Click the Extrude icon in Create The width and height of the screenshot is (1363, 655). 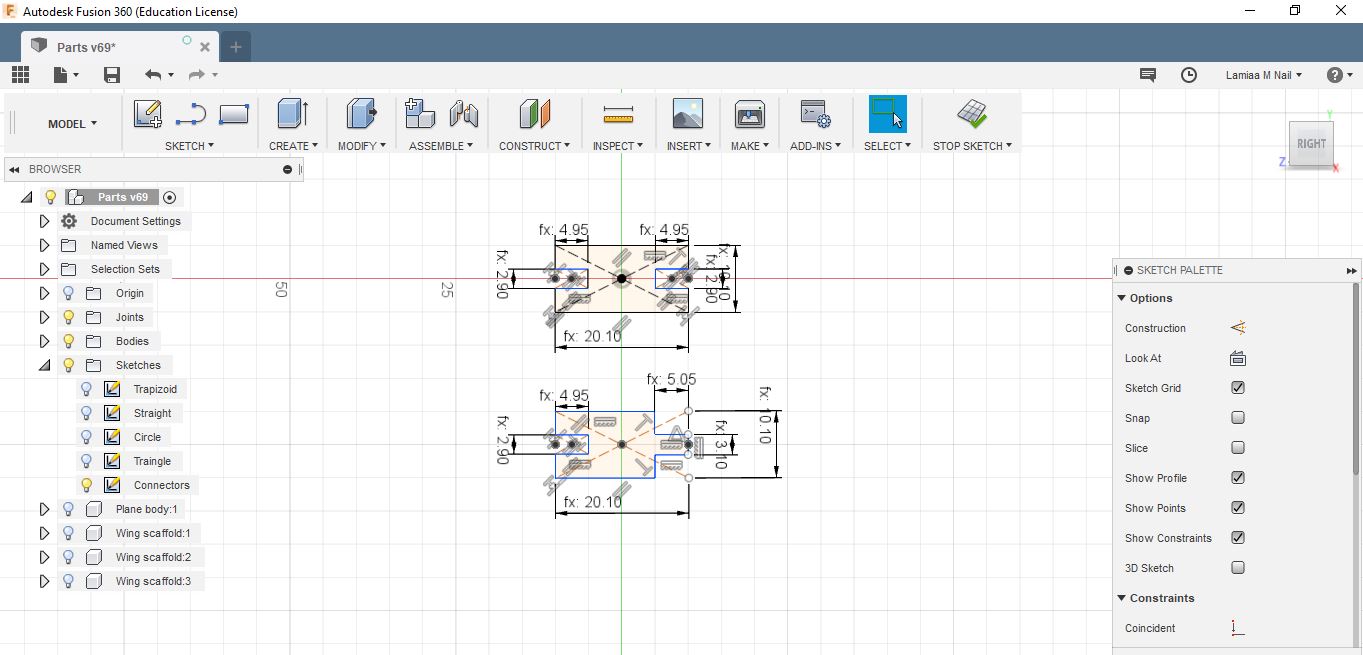coord(292,114)
